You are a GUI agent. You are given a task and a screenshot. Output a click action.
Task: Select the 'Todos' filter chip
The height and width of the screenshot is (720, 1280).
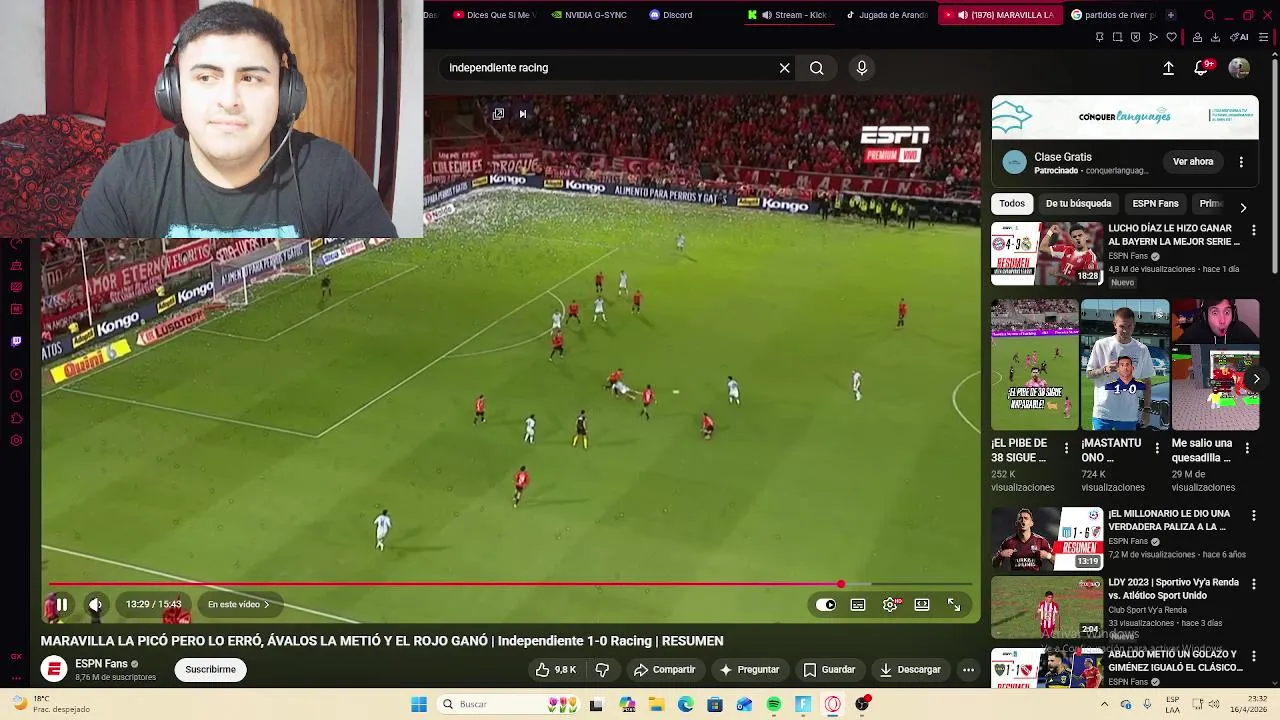point(1012,204)
